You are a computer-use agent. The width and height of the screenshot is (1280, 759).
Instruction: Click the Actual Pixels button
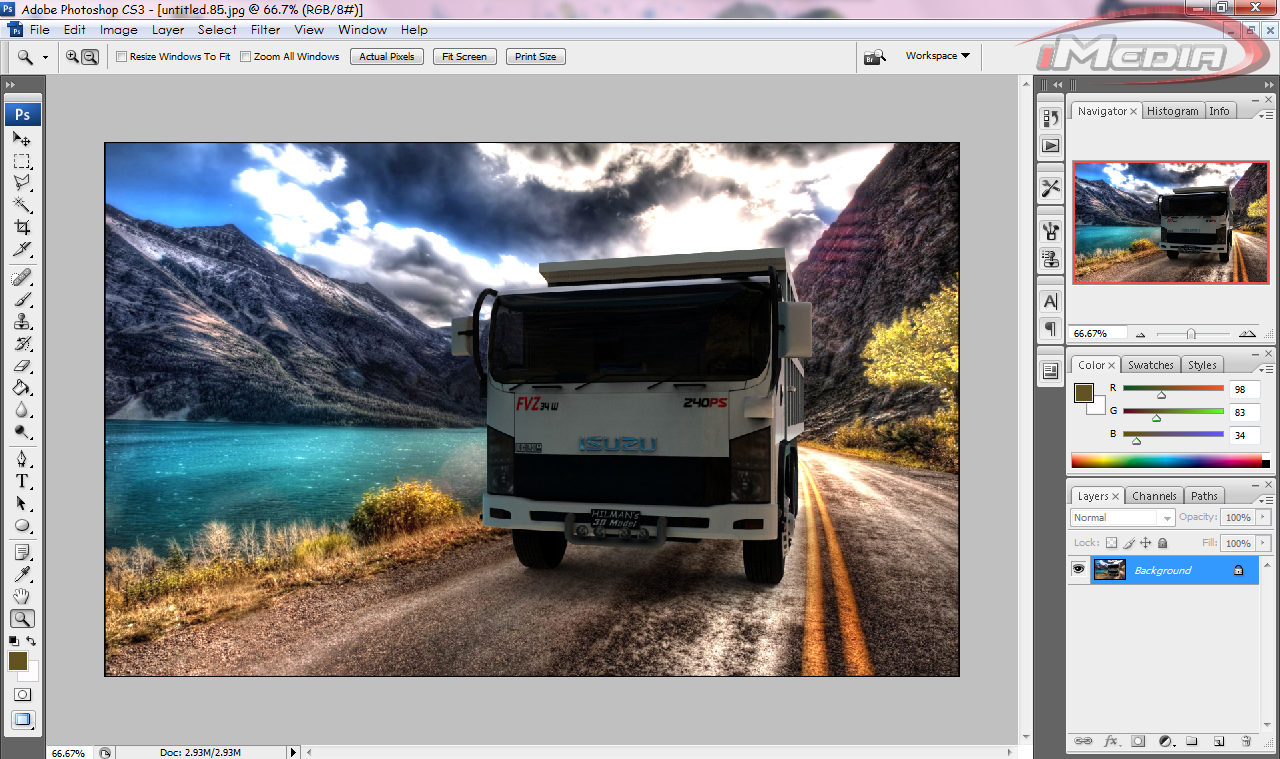point(387,57)
